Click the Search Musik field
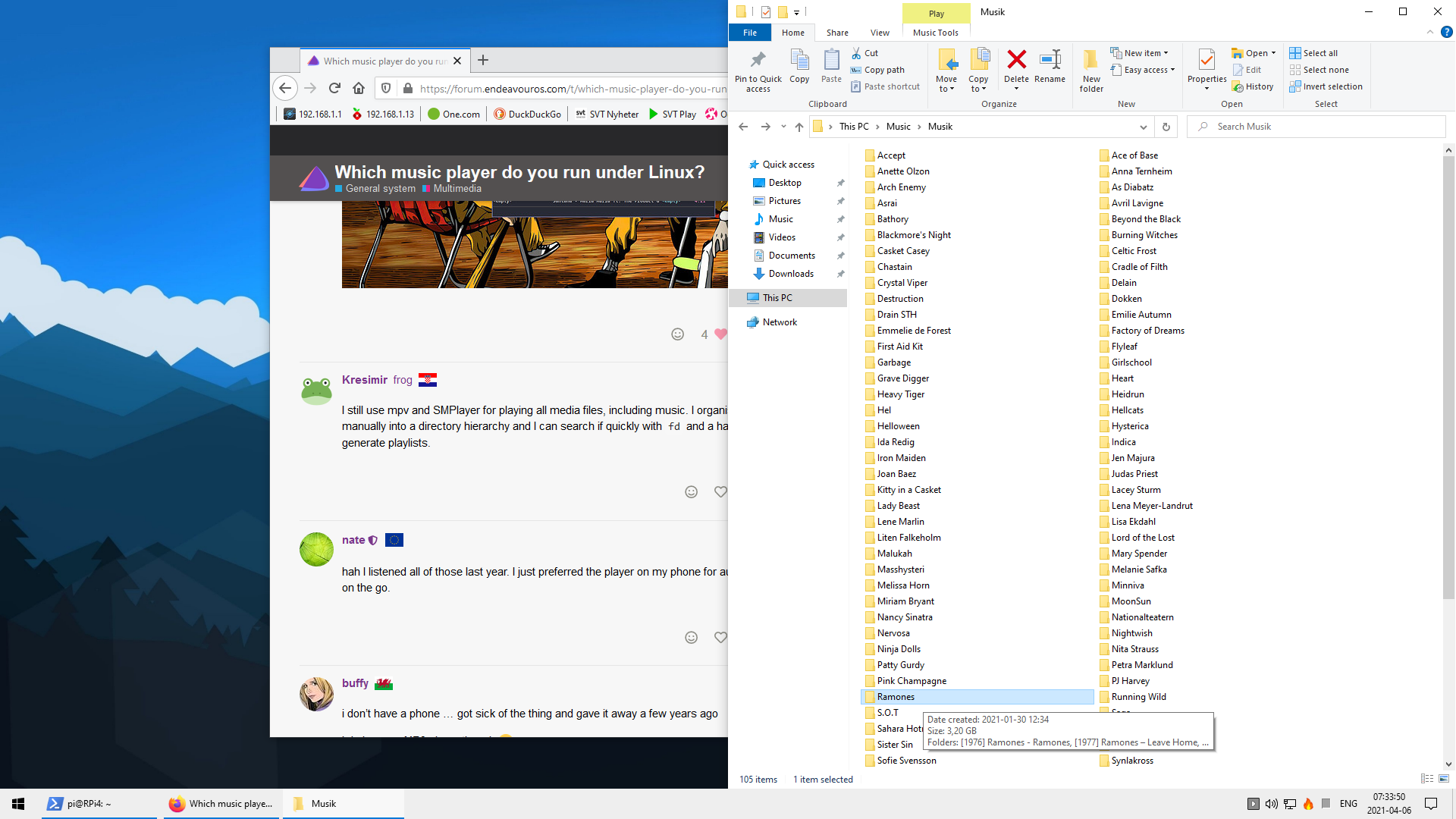 pyautogui.click(x=1316, y=127)
